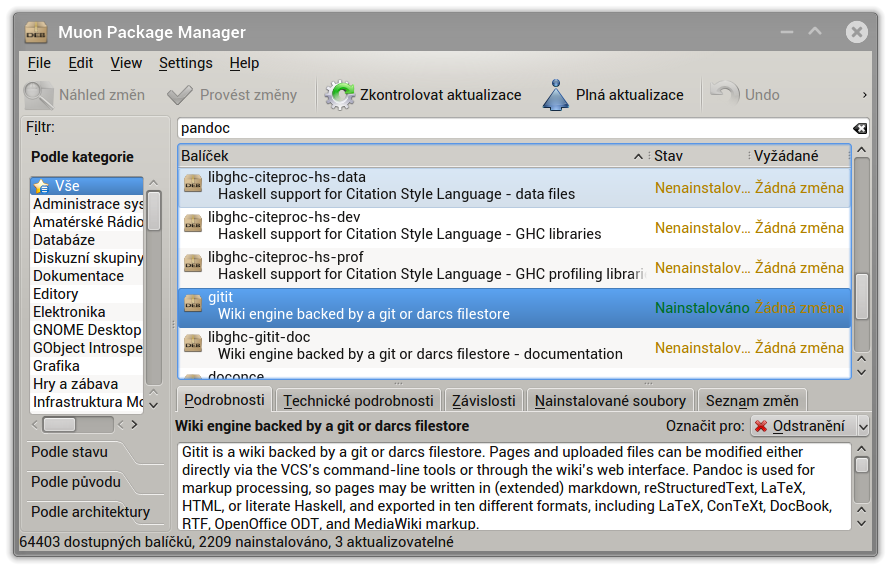This screenshot has width=891, height=570.
Task: Select the libghc-gitit-doc package name
Action: (259, 337)
